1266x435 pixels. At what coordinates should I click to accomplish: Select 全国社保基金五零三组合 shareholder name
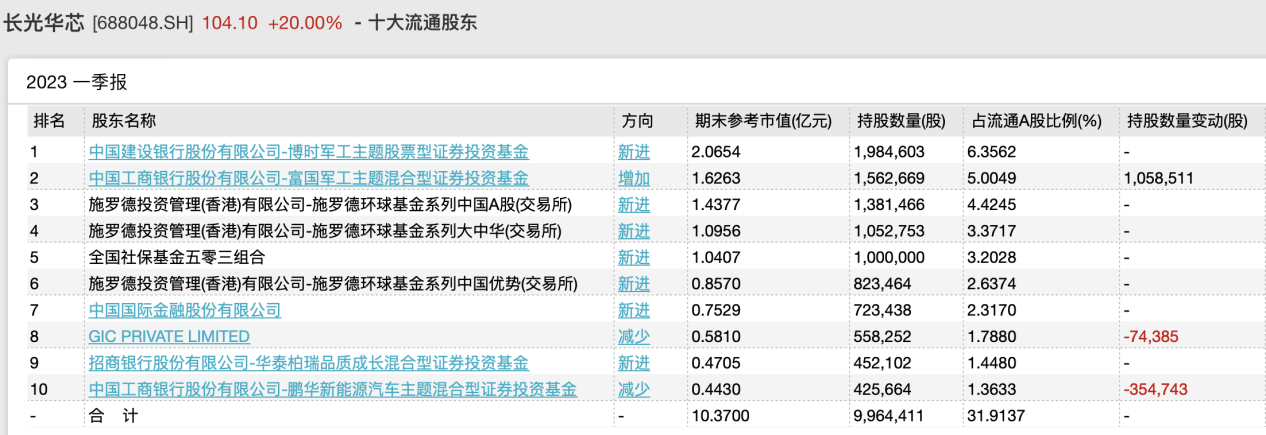[177, 257]
